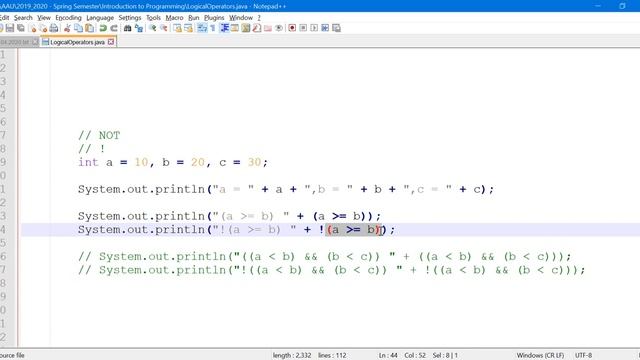Image resolution: width=640 pixels, height=360 pixels.
Task: Click the Close document toolbar icon
Action: click(x=33, y=28)
